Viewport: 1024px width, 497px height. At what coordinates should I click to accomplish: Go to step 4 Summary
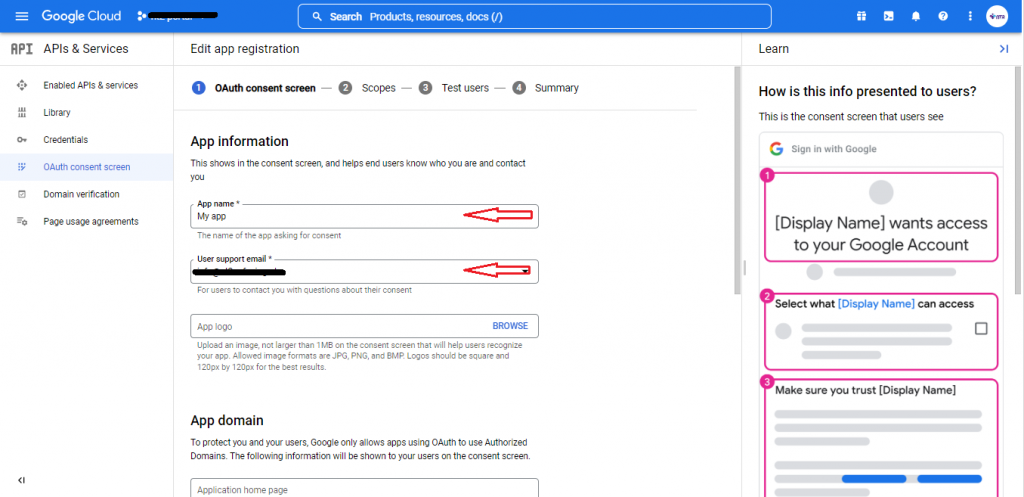545,88
